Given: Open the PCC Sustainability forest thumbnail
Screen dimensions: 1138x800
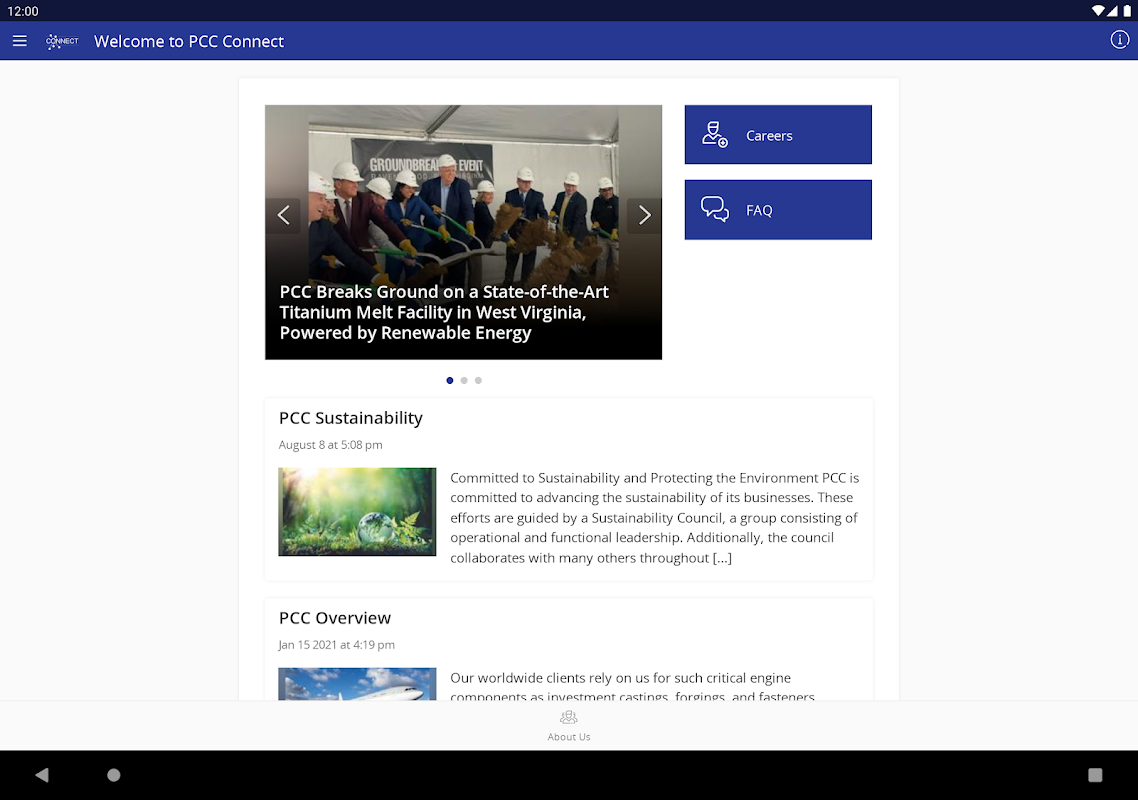Looking at the screenshot, I should (x=357, y=512).
